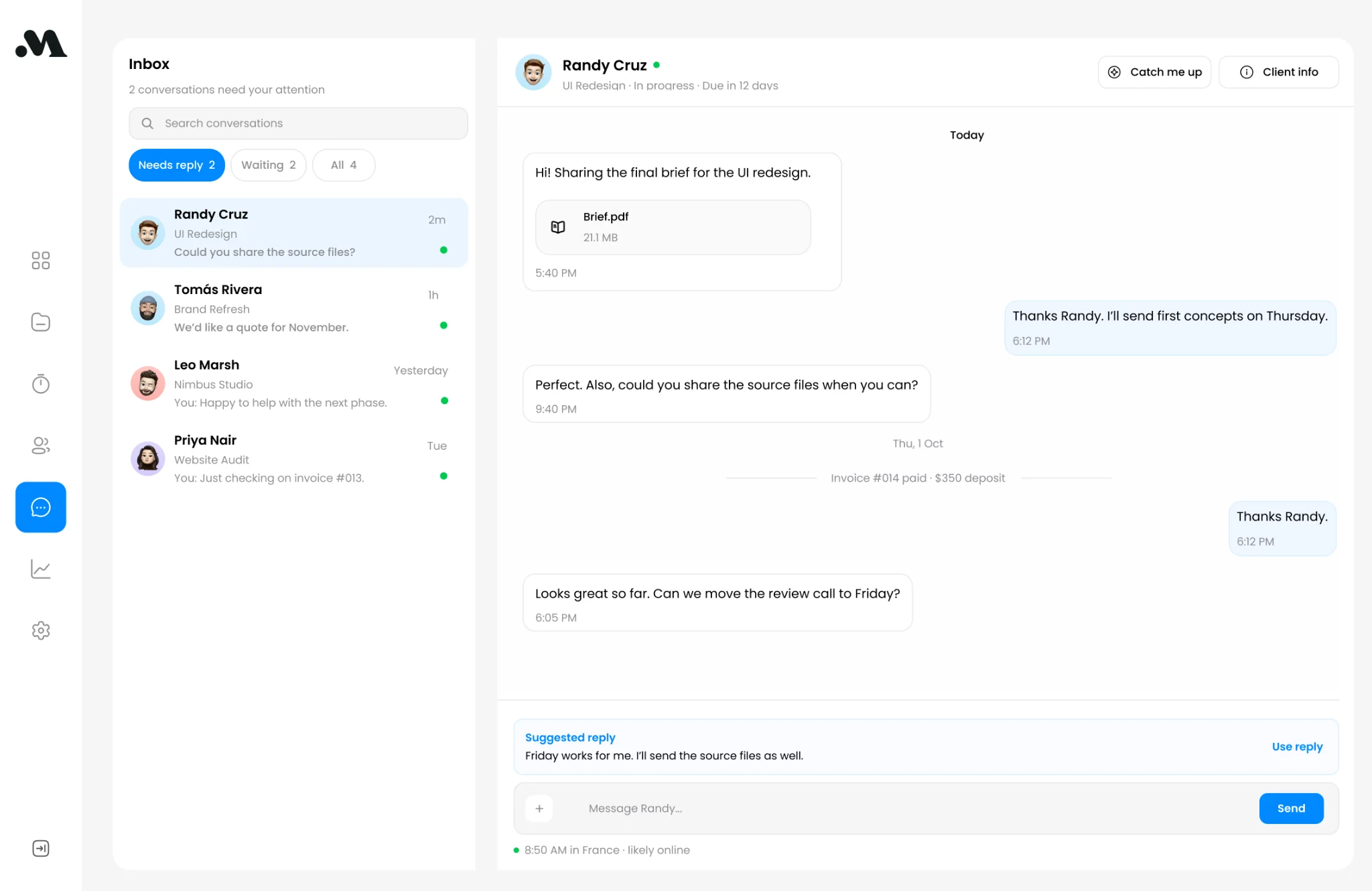Focus the Search conversations field

point(298,123)
